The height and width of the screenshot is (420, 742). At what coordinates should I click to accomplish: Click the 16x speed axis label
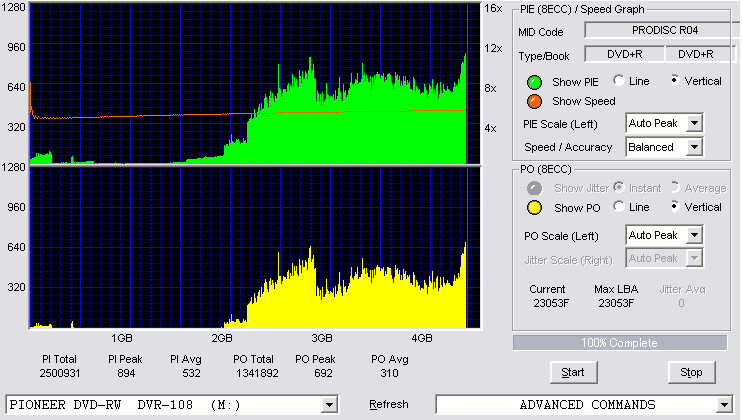(x=493, y=9)
